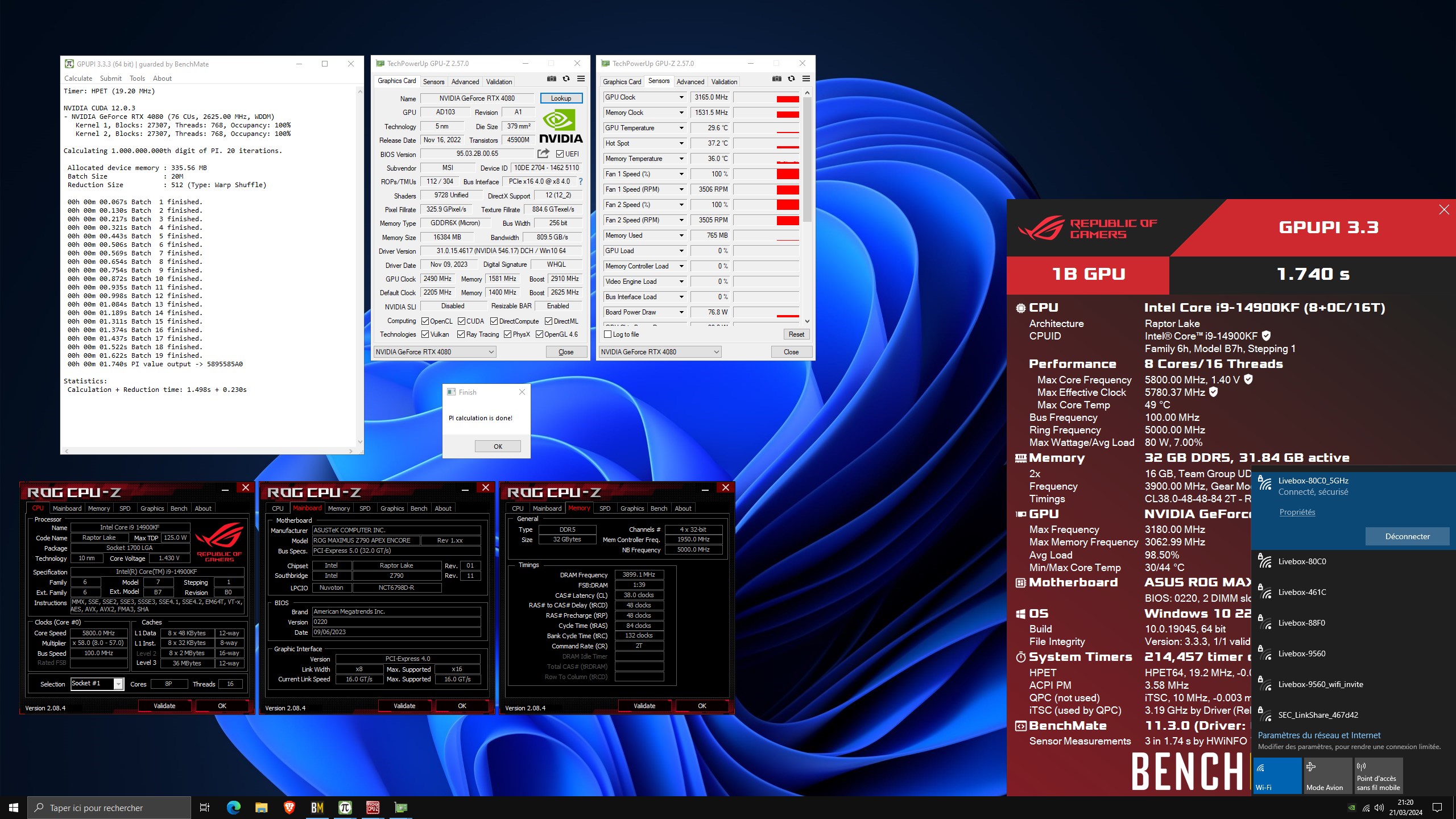Open the Tools menu in GPUPI
The image size is (1456, 819).
point(137,78)
